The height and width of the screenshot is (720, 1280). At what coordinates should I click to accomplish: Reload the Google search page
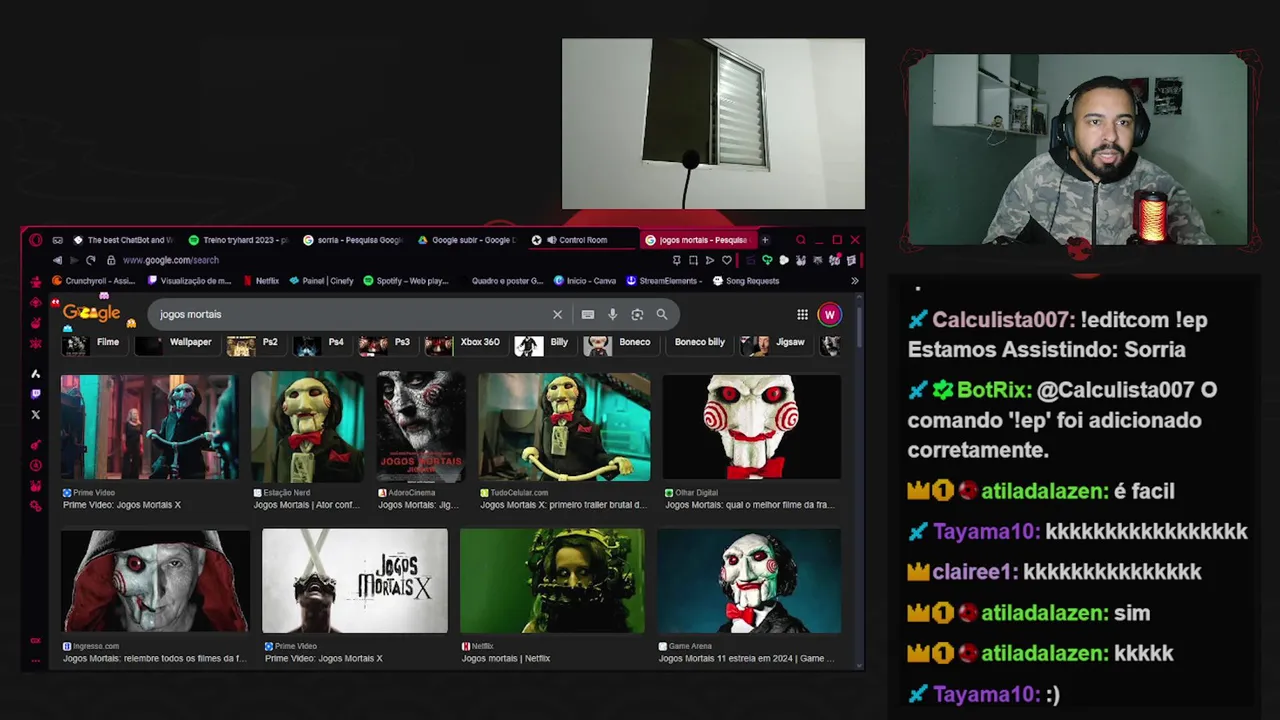[91, 260]
